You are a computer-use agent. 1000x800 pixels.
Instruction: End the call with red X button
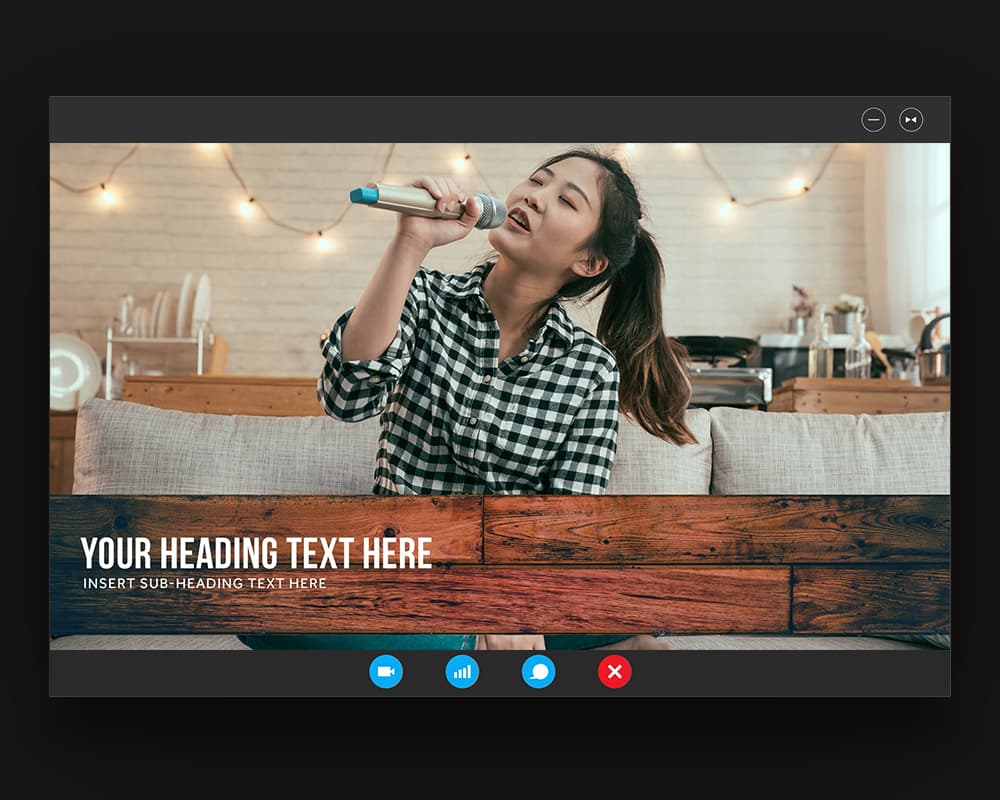(x=615, y=671)
